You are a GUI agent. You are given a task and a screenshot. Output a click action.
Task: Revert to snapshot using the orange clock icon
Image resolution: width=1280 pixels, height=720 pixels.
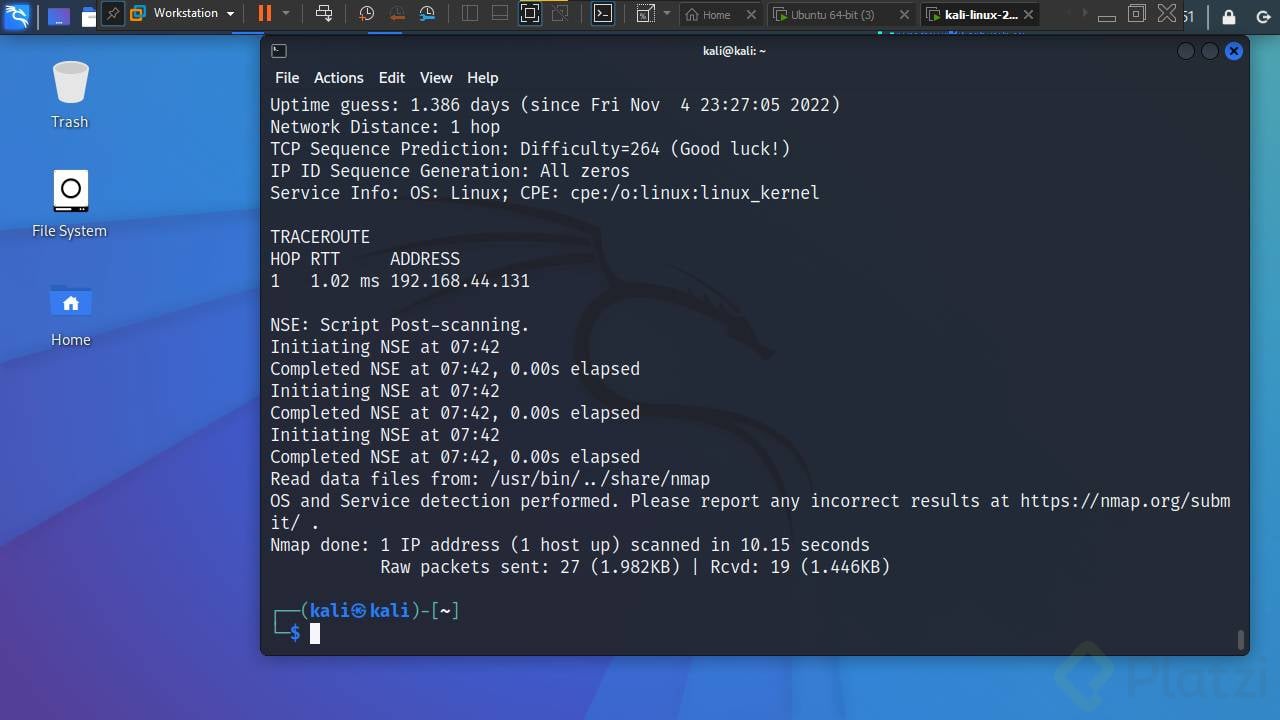coord(397,14)
